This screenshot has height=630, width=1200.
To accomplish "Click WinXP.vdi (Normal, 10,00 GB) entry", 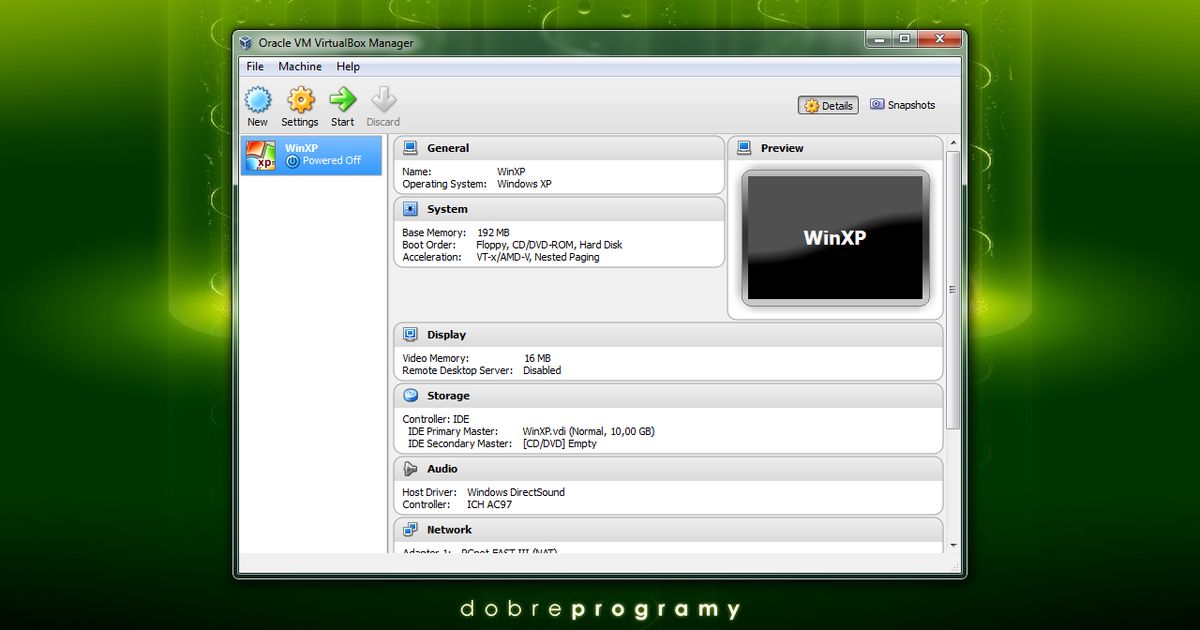I will (x=589, y=431).
